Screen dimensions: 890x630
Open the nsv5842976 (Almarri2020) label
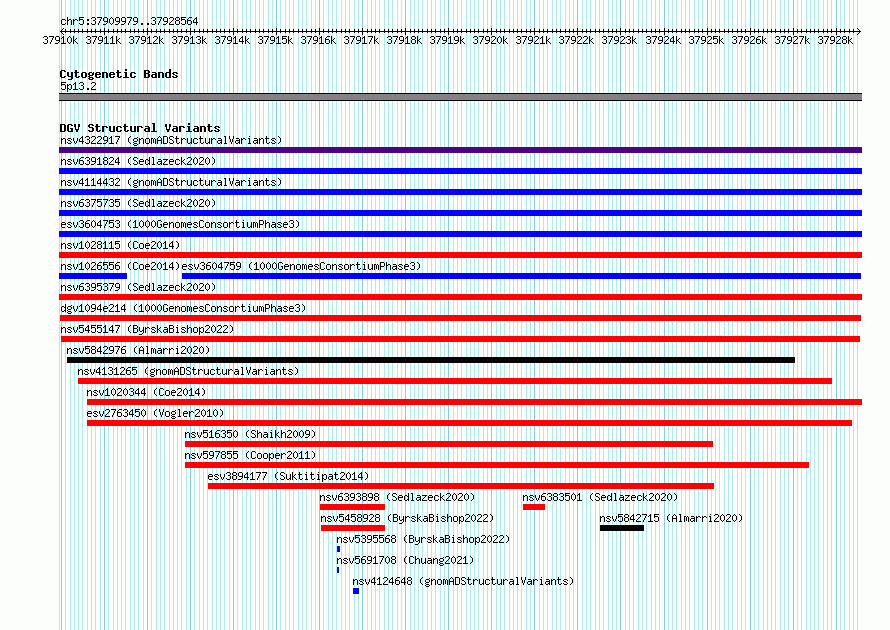click(x=138, y=350)
